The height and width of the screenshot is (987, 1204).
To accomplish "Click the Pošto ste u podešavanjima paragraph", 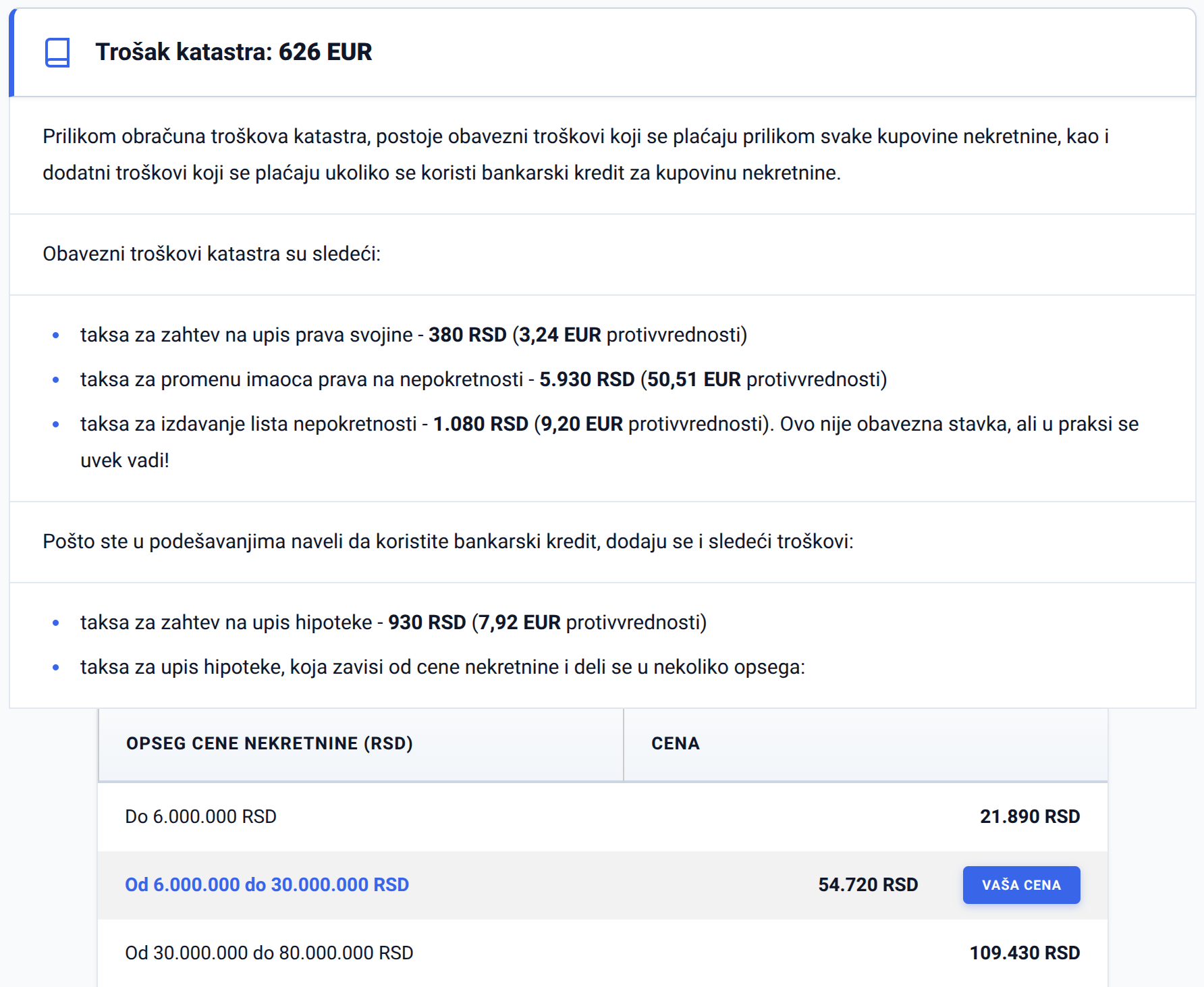I will click(x=448, y=541).
